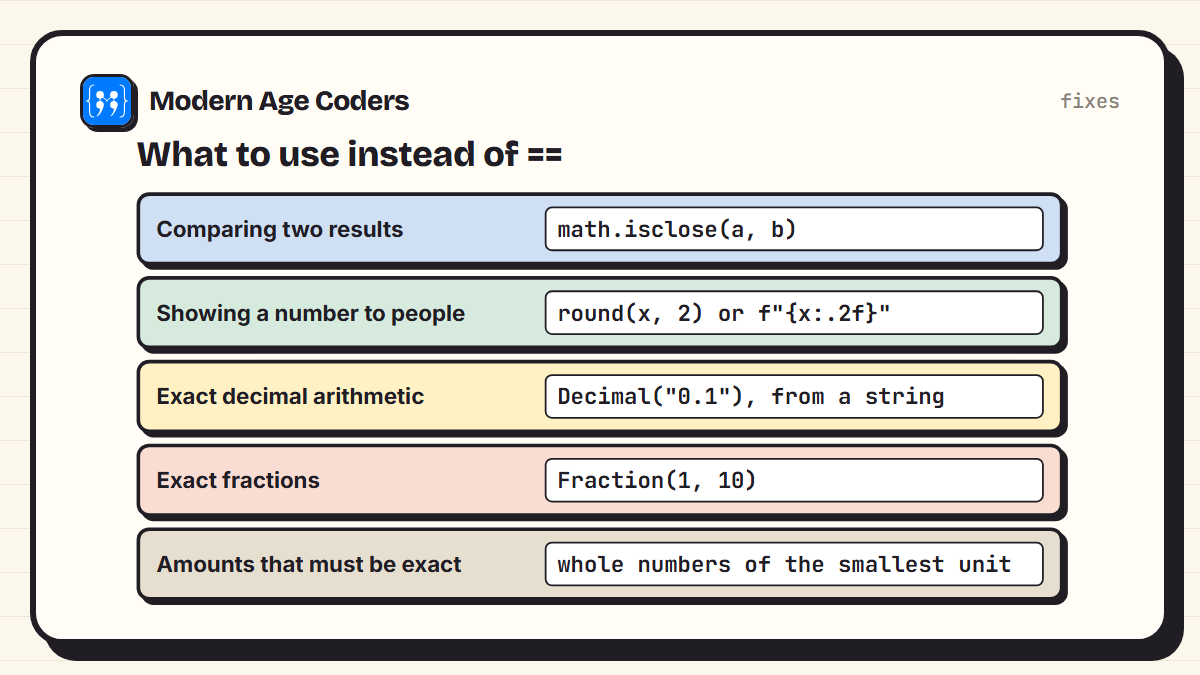
Task: Select the 'Amounts that must be exact' label
Action: tap(309, 564)
